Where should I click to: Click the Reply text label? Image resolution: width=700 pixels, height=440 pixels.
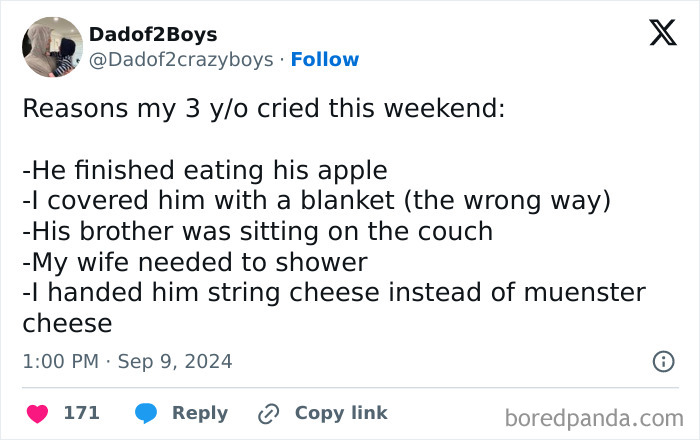(x=200, y=413)
